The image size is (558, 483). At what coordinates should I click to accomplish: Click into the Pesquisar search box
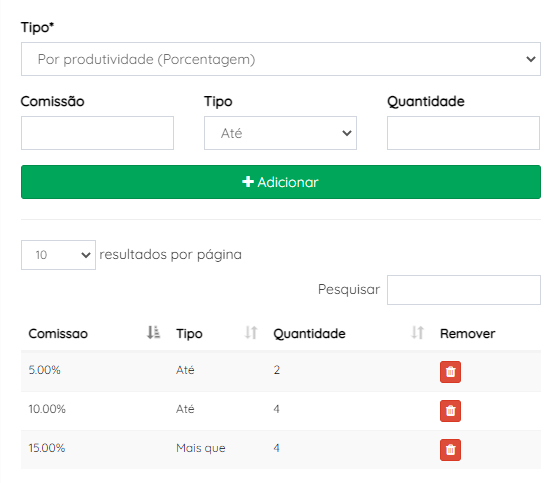[464, 290]
